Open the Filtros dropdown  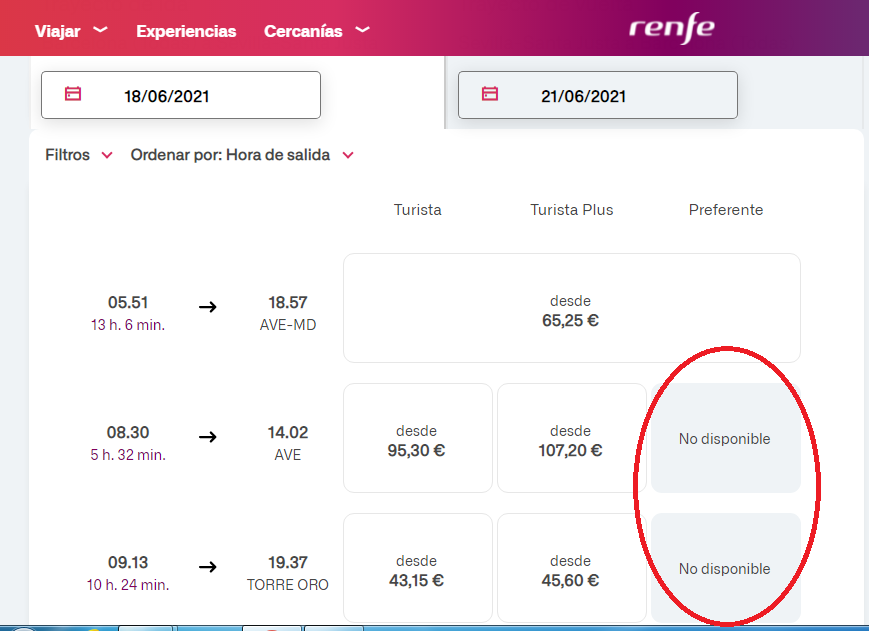pos(79,155)
